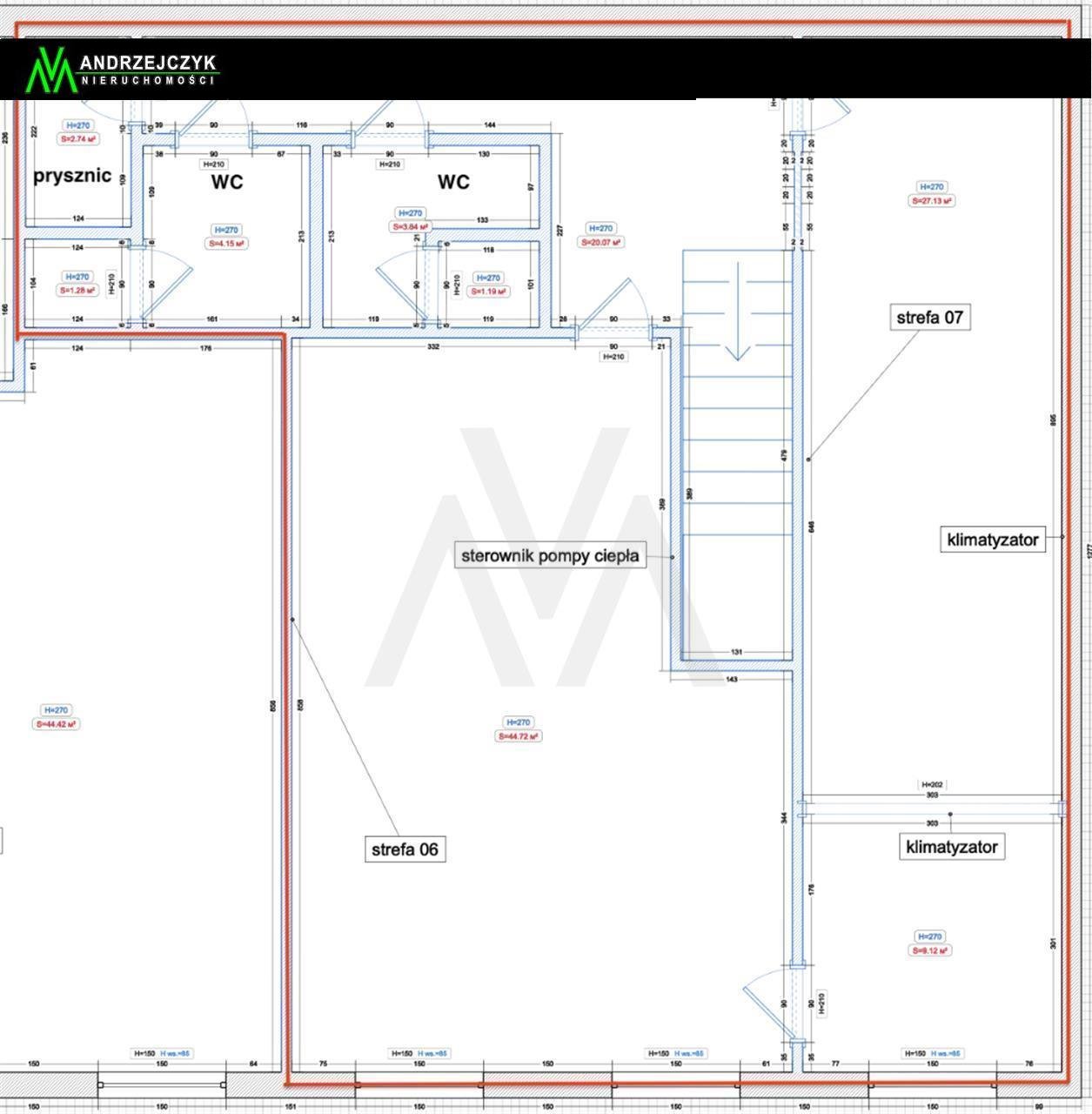
Task: Click the S=20.07 m² corridor area tag
Action: pos(601,242)
